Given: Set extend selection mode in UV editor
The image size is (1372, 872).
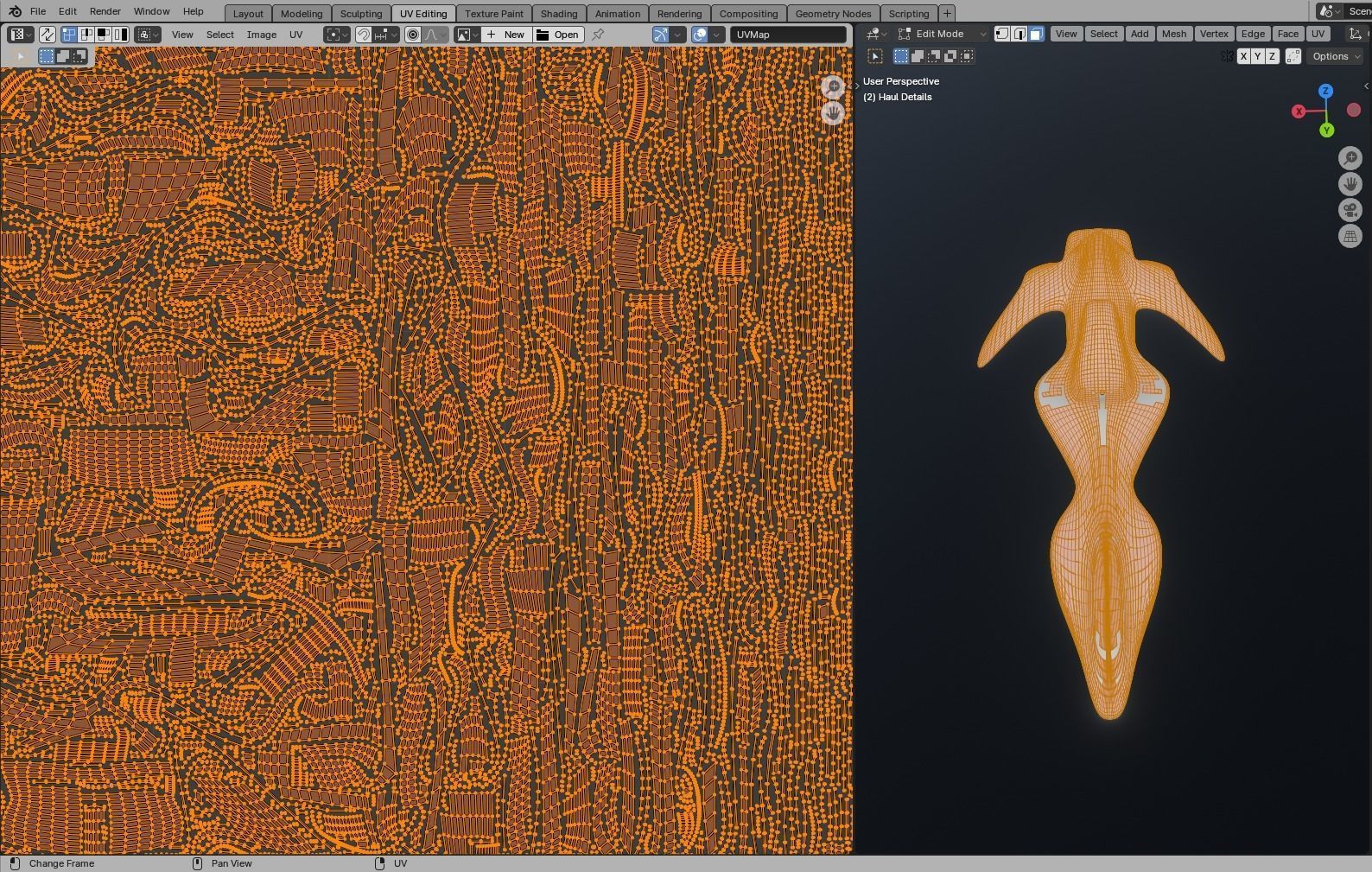Looking at the screenshot, I should 63,56.
